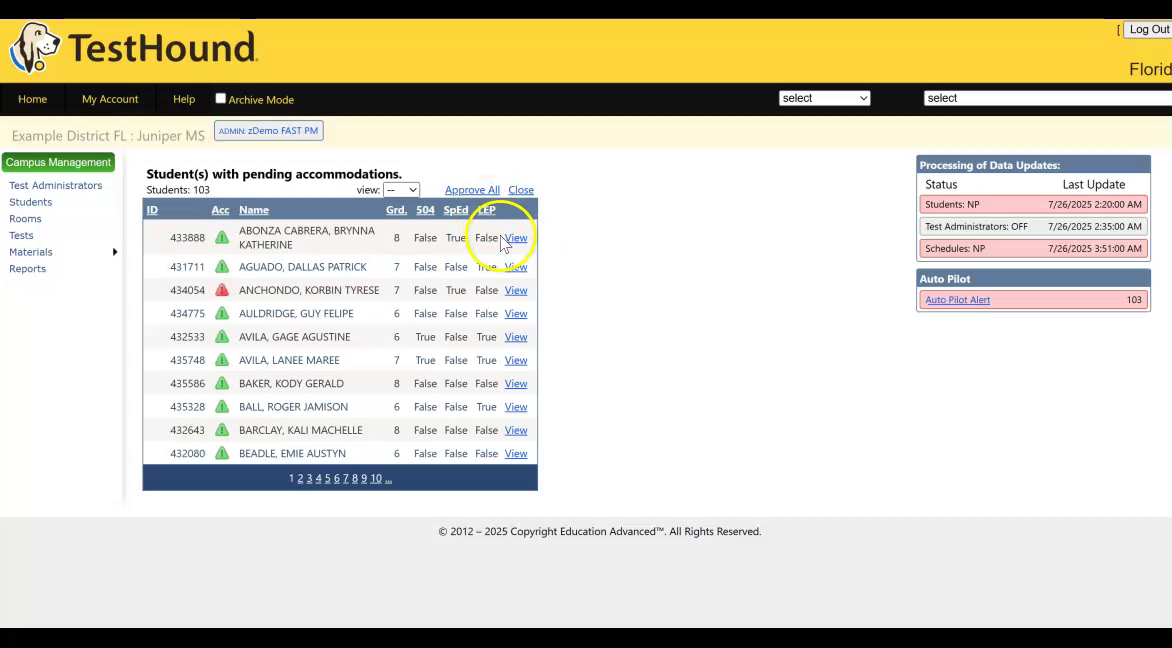Image resolution: width=1172 pixels, height=648 pixels.
Task: Click red alert icon for ANCHONDO, KORBIN TYRESE
Action: pos(222,290)
